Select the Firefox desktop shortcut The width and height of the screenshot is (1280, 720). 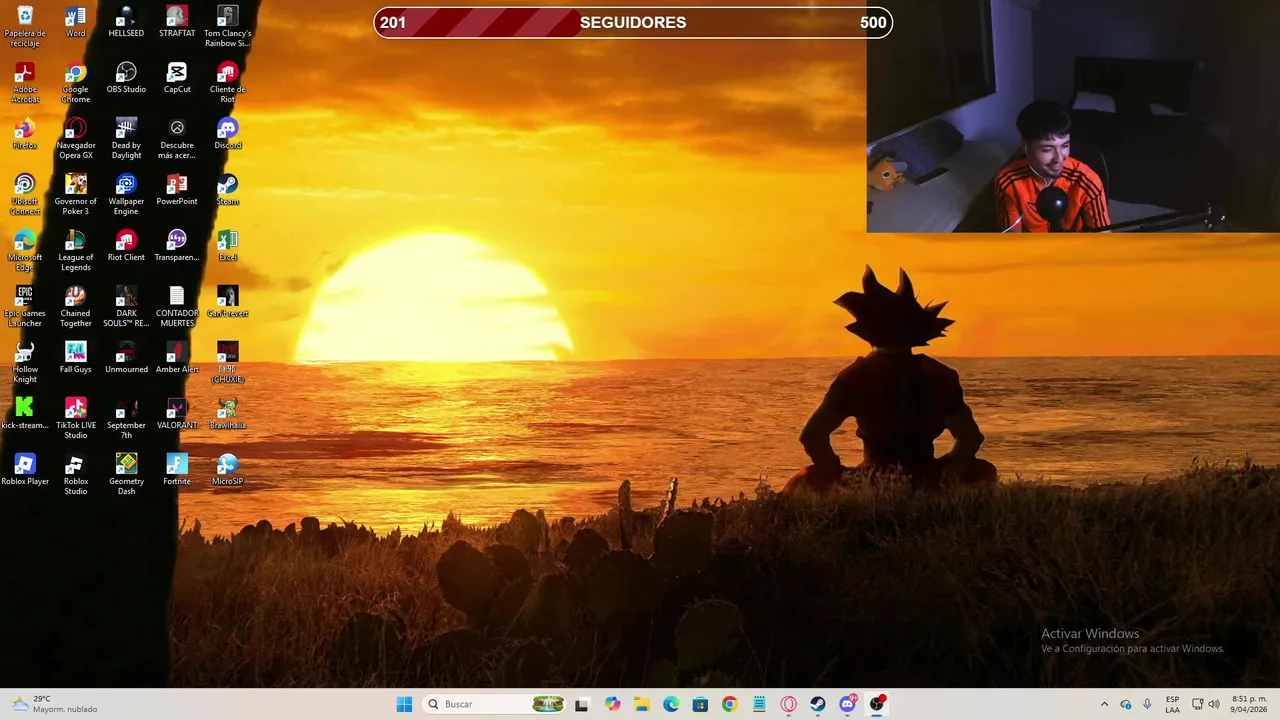[25, 134]
